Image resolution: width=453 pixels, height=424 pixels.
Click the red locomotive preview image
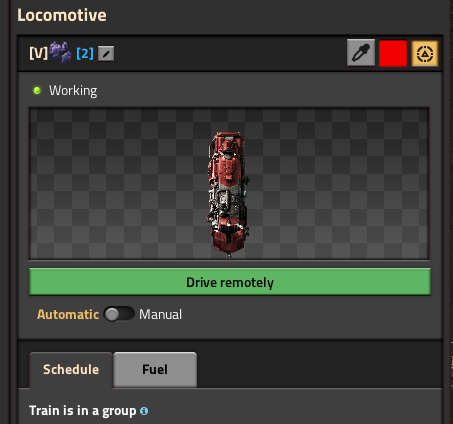(228, 195)
